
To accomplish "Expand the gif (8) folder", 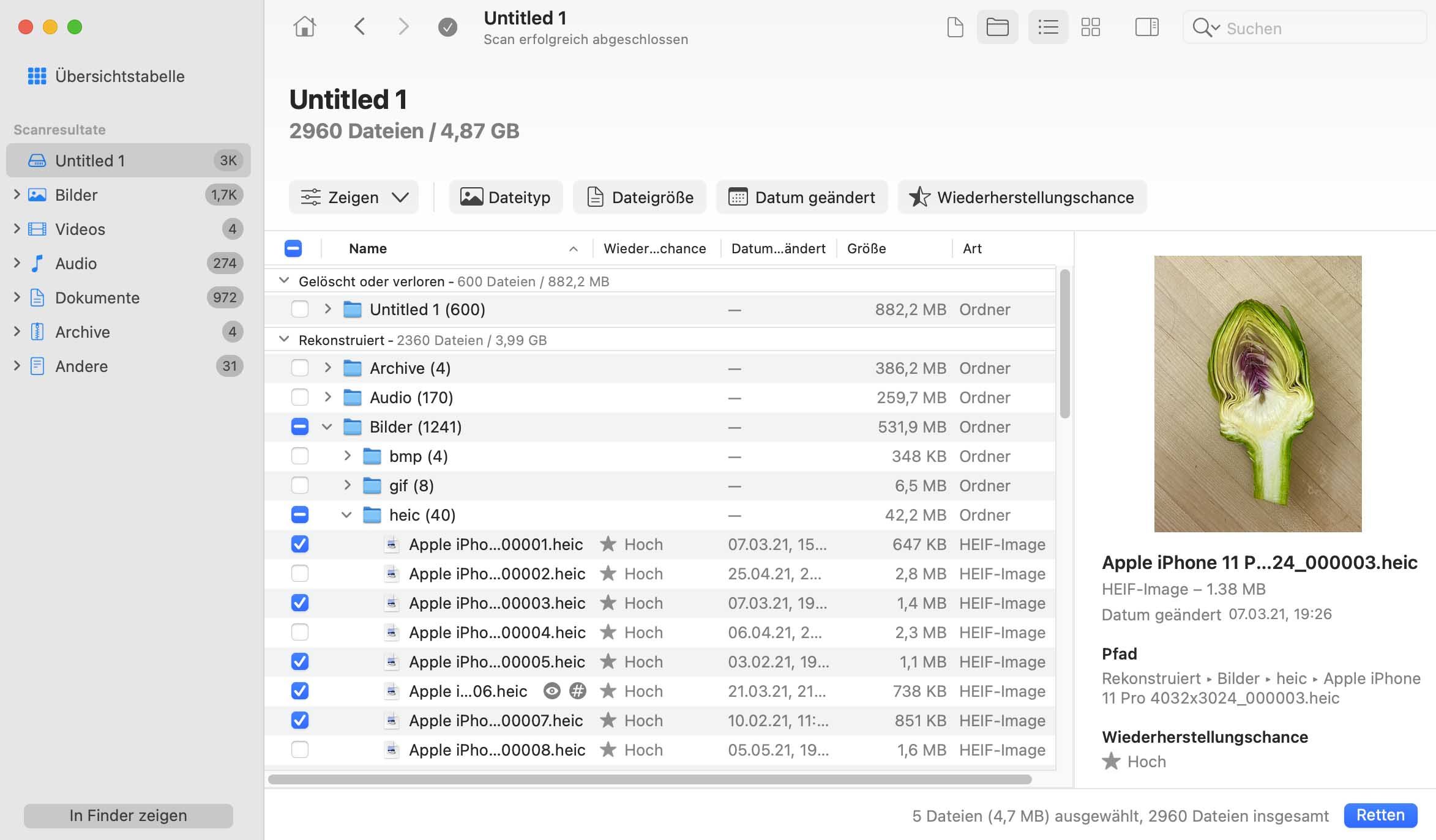I will click(x=347, y=486).
